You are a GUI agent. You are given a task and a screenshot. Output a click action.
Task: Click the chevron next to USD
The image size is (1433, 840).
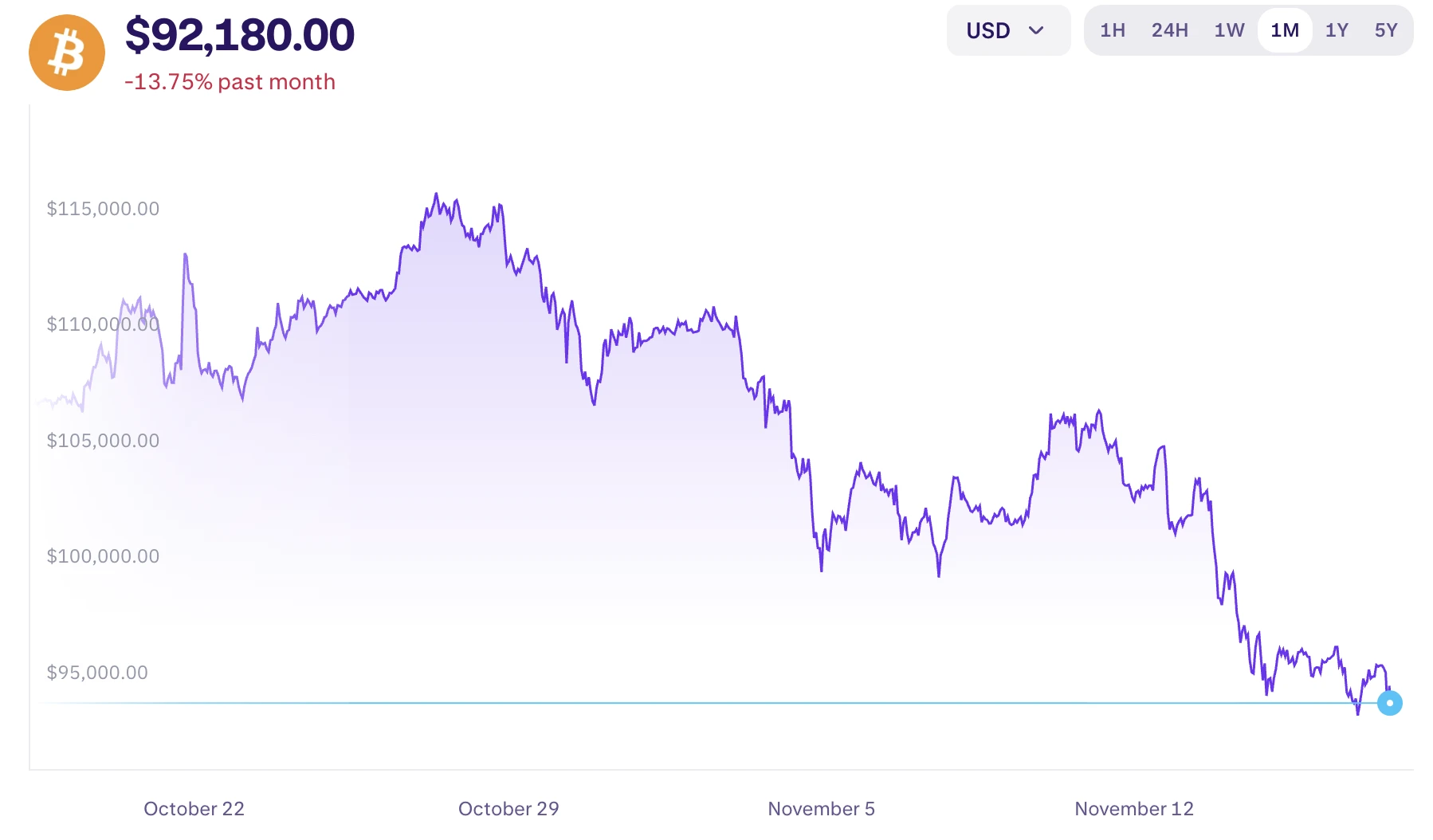1037,30
